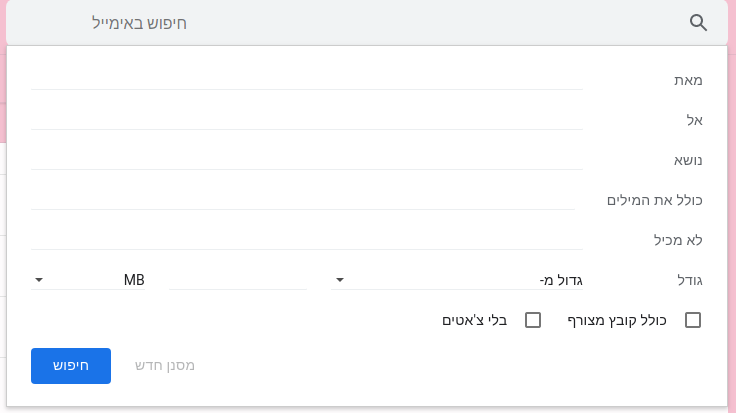Click the כולל קובץ מצורף label text
Image resolution: width=736 pixels, height=413 pixels.
click(x=617, y=321)
